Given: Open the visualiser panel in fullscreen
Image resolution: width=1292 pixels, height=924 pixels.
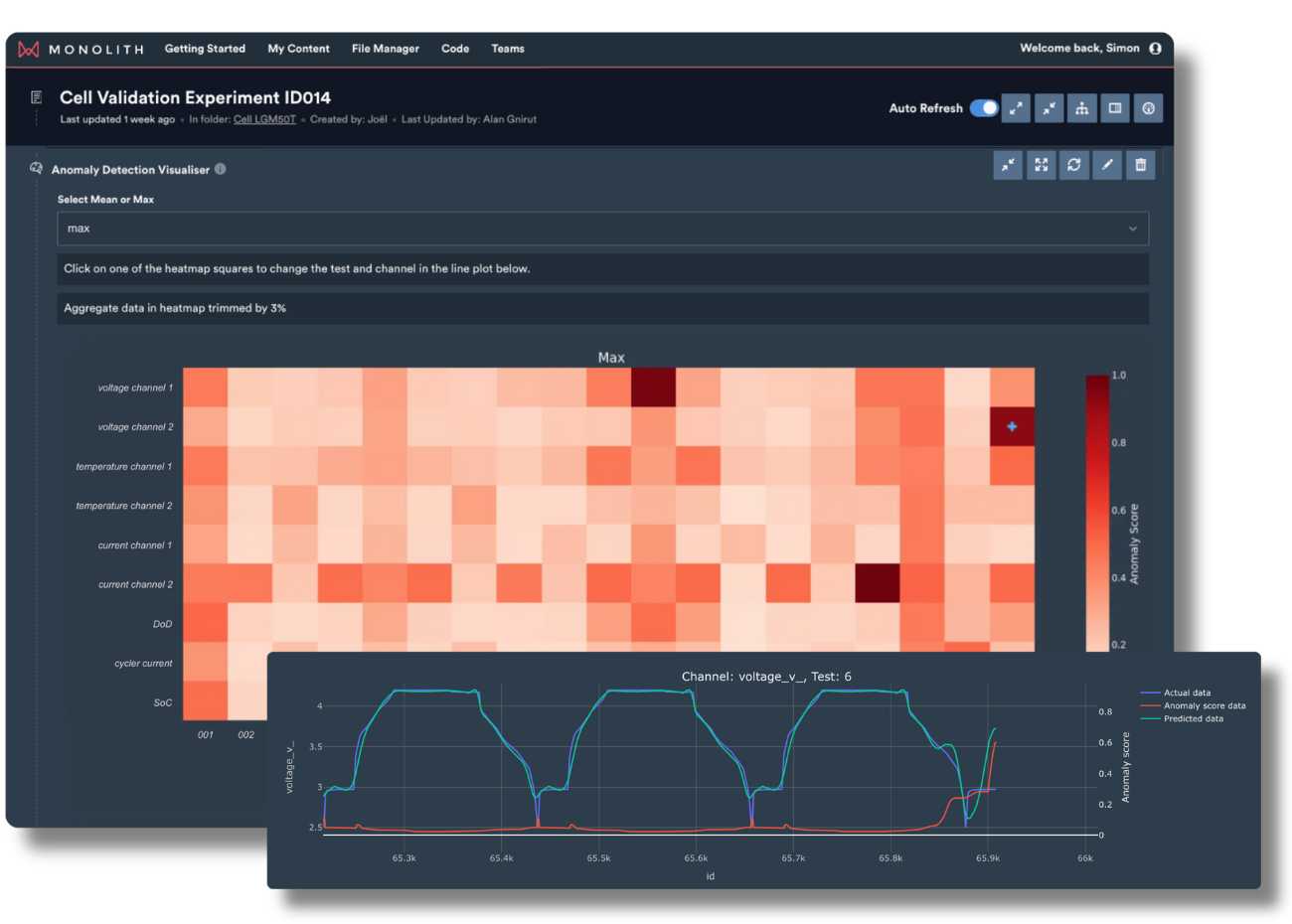Looking at the screenshot, I should pyautogui.click(x=1041, y=165).
